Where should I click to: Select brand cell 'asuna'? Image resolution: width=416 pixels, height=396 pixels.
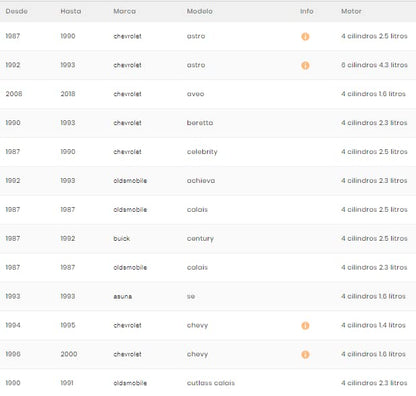point(123,296)
